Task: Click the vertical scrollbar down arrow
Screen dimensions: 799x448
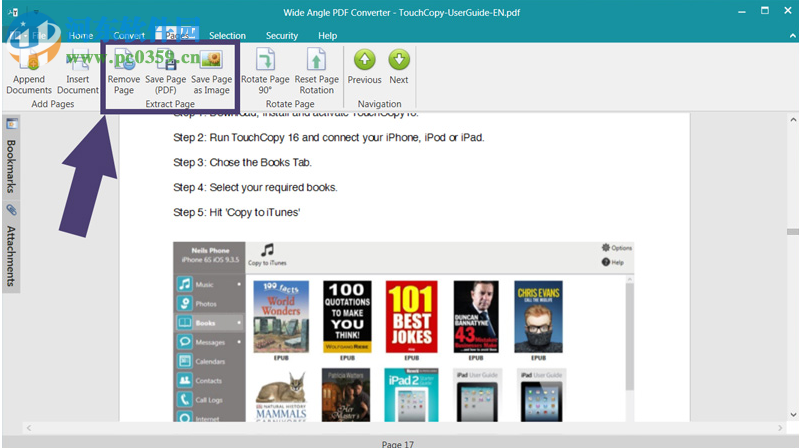Action: tap(793, 415)
